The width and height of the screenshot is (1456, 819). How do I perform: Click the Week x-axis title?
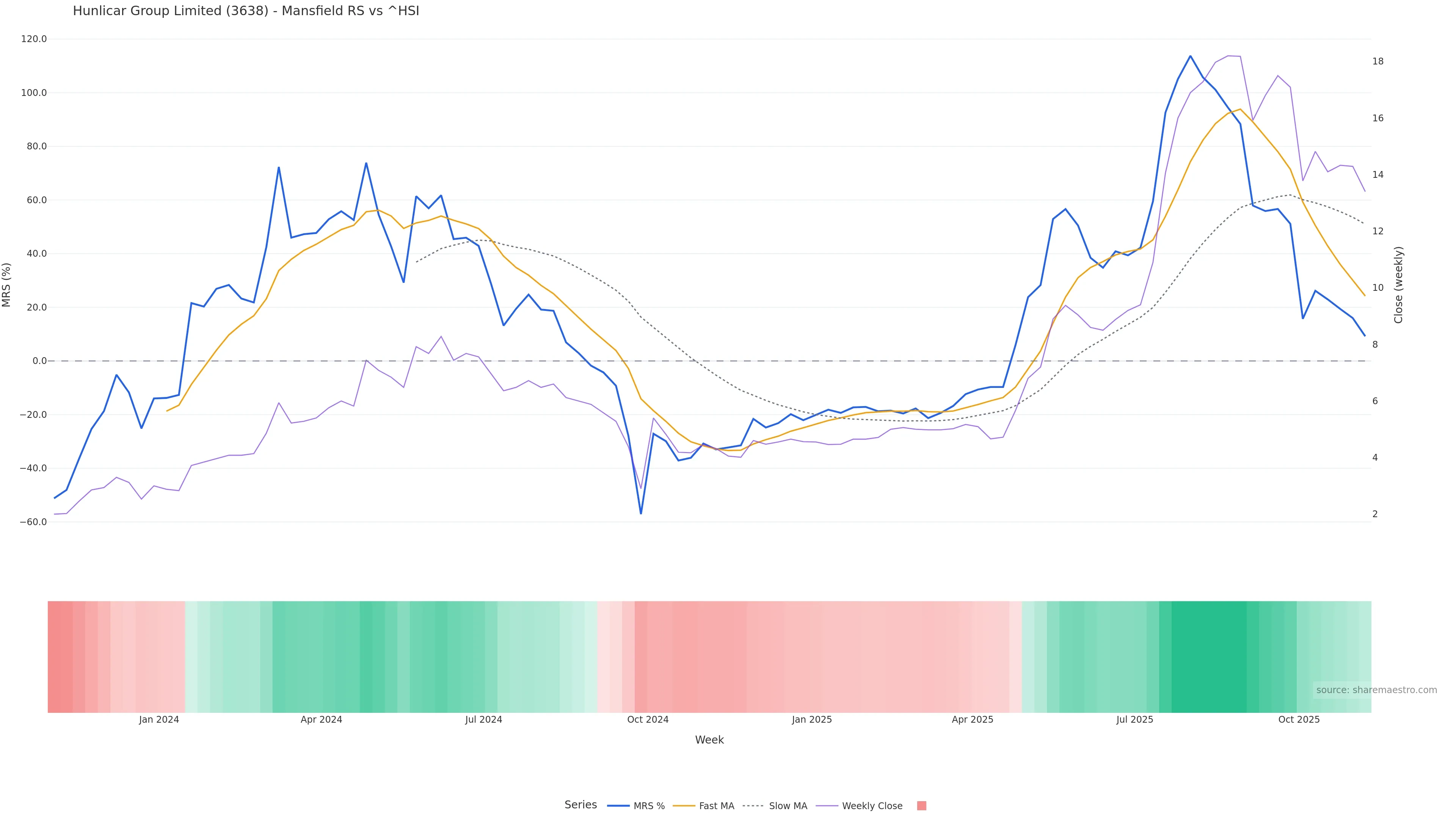[x=709, y=740]
